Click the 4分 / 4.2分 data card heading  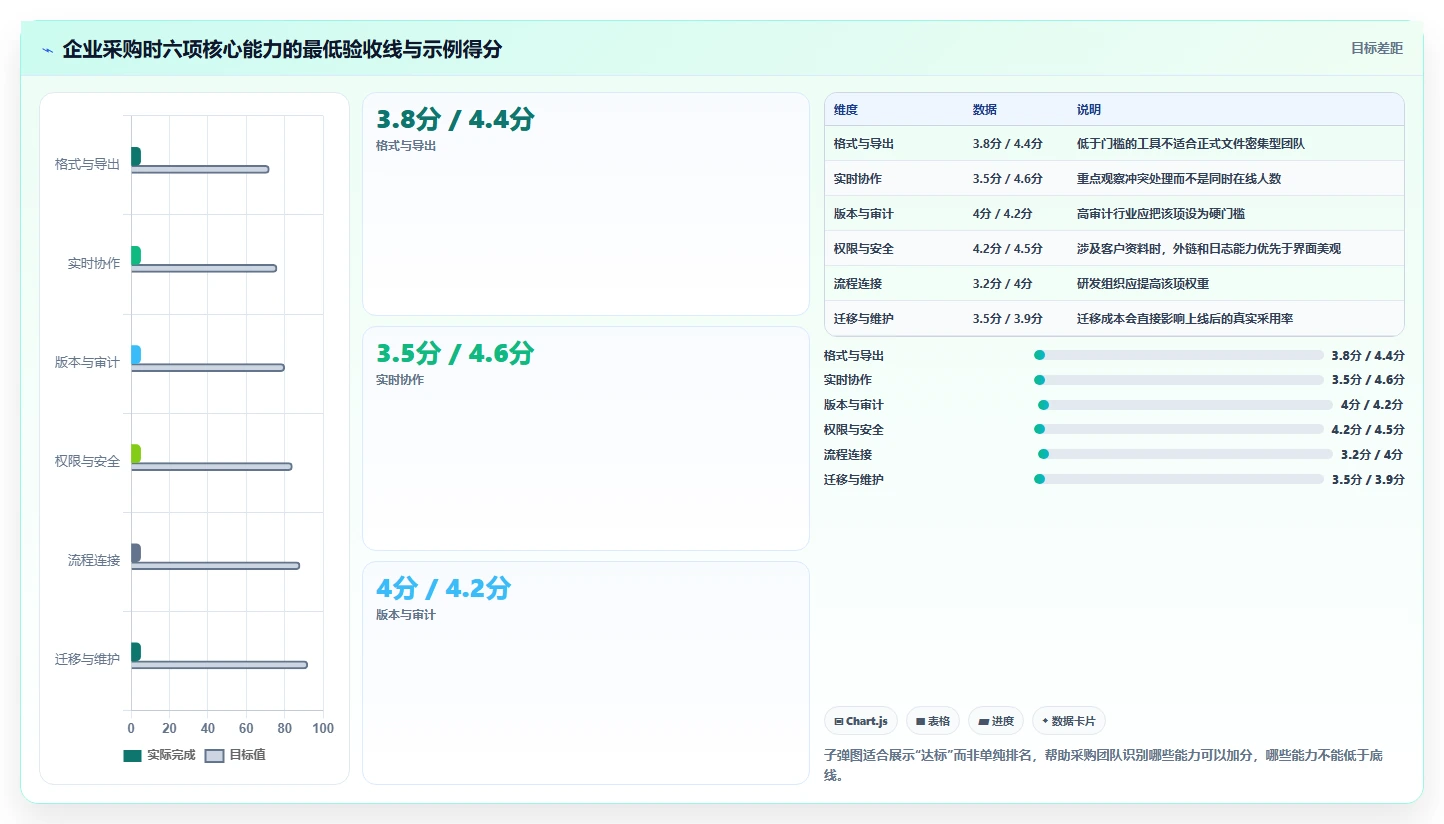[443, 588]
